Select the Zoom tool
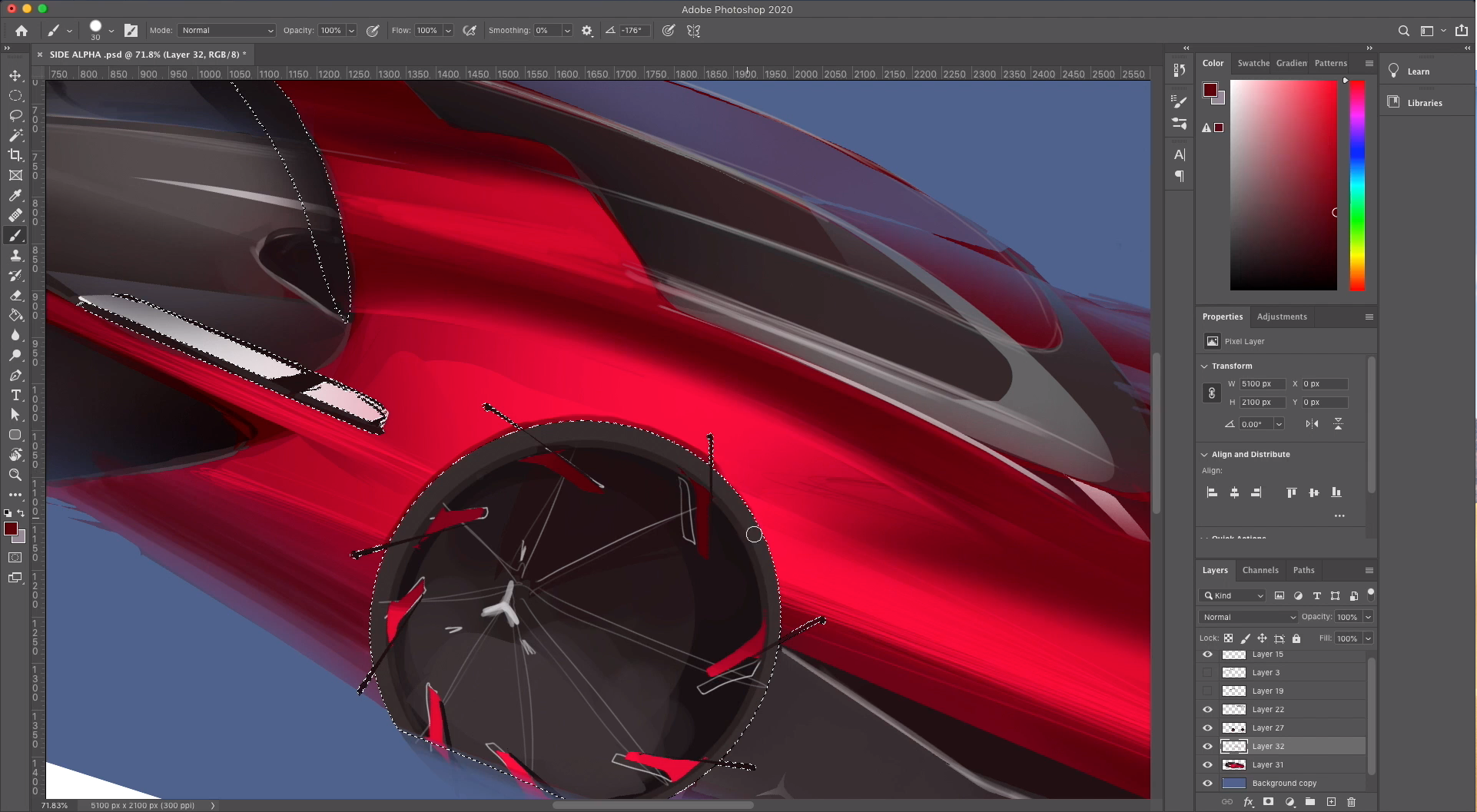The height and width of the screenshot is (812, 1477). coord(15,475)
